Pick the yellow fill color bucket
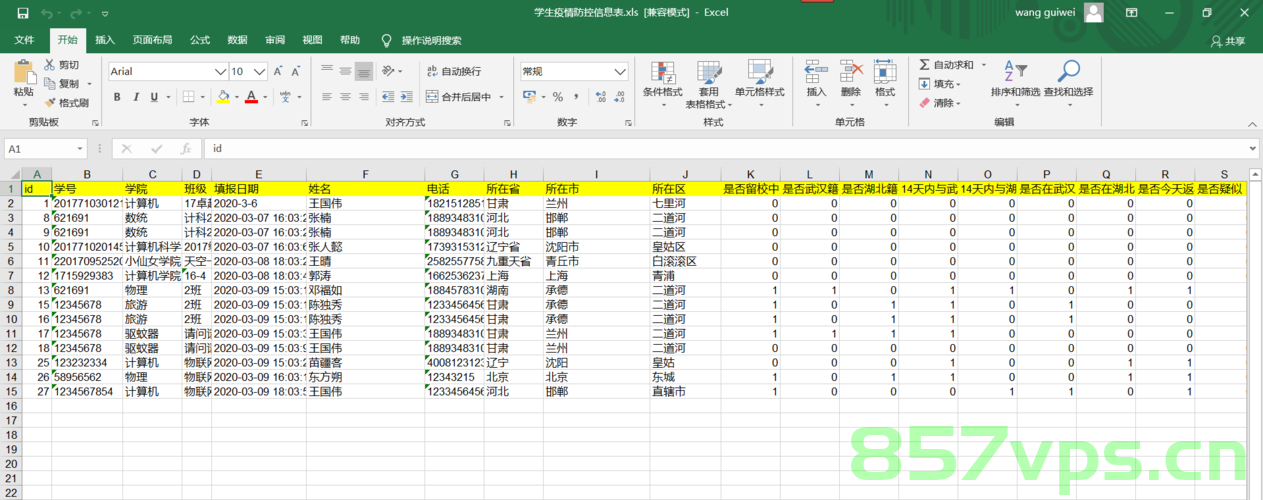The image size is (1263, 500). [x=223, y=97]
